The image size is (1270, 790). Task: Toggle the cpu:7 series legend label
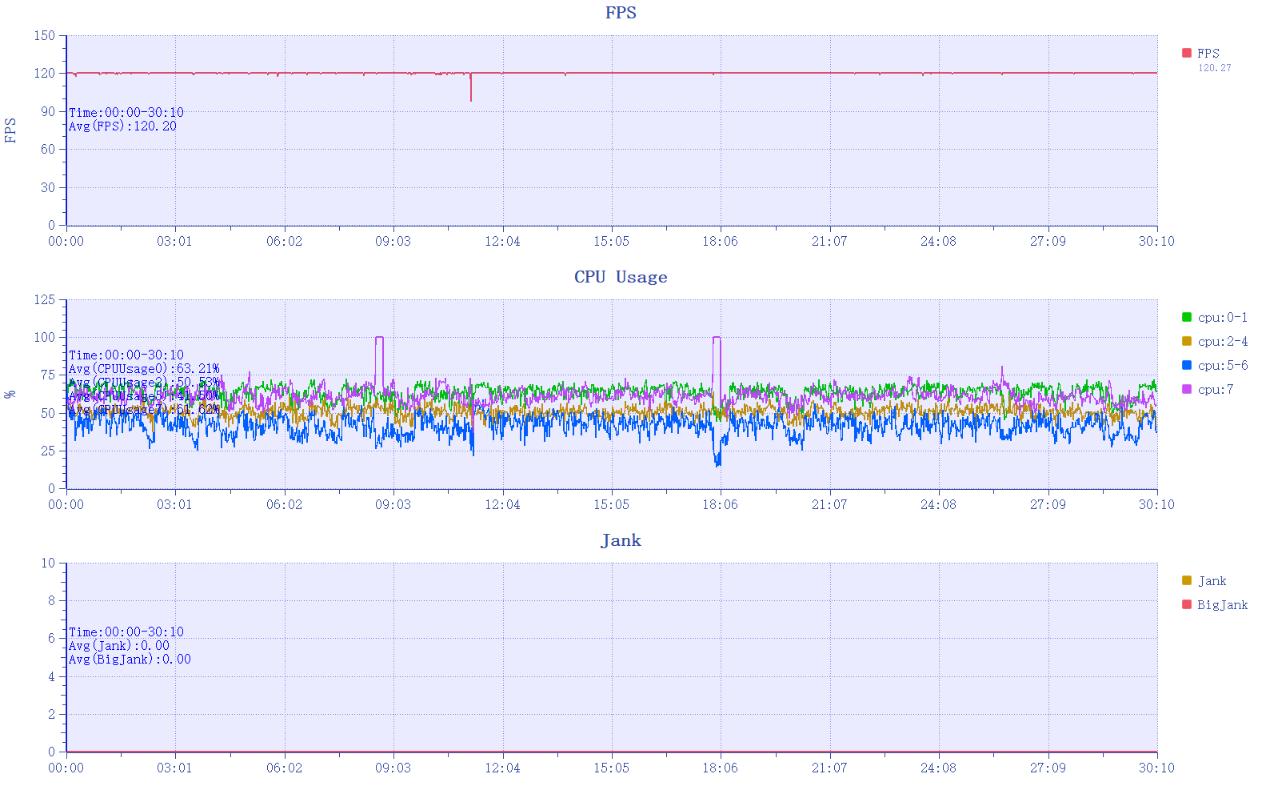pos(1216,390)
